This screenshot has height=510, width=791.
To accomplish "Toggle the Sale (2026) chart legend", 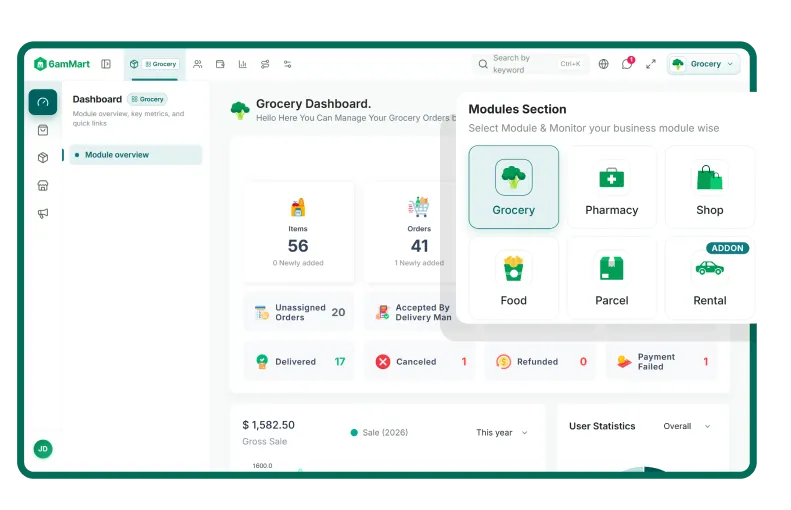I will 379,433.
